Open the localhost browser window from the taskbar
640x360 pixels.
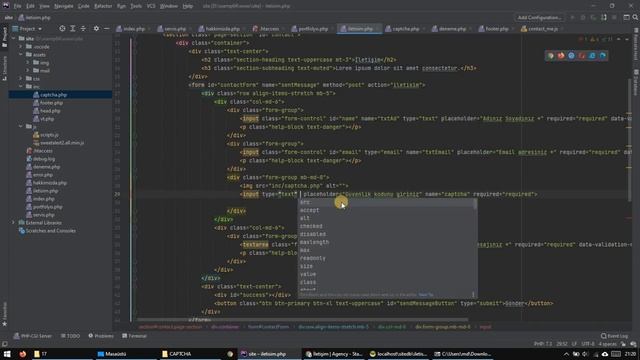click(399, 354)
